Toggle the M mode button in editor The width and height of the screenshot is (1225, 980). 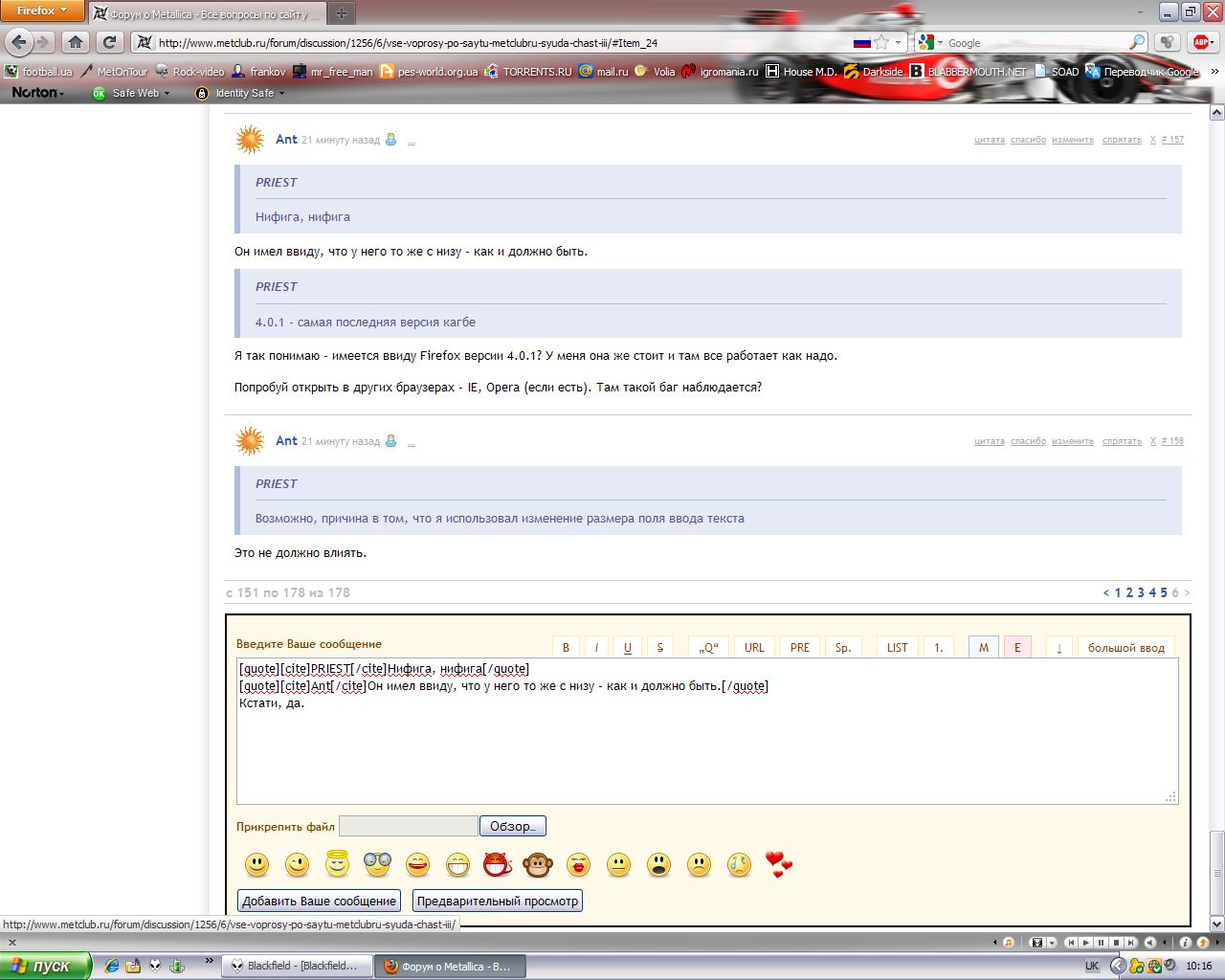[x=983, y=648]
